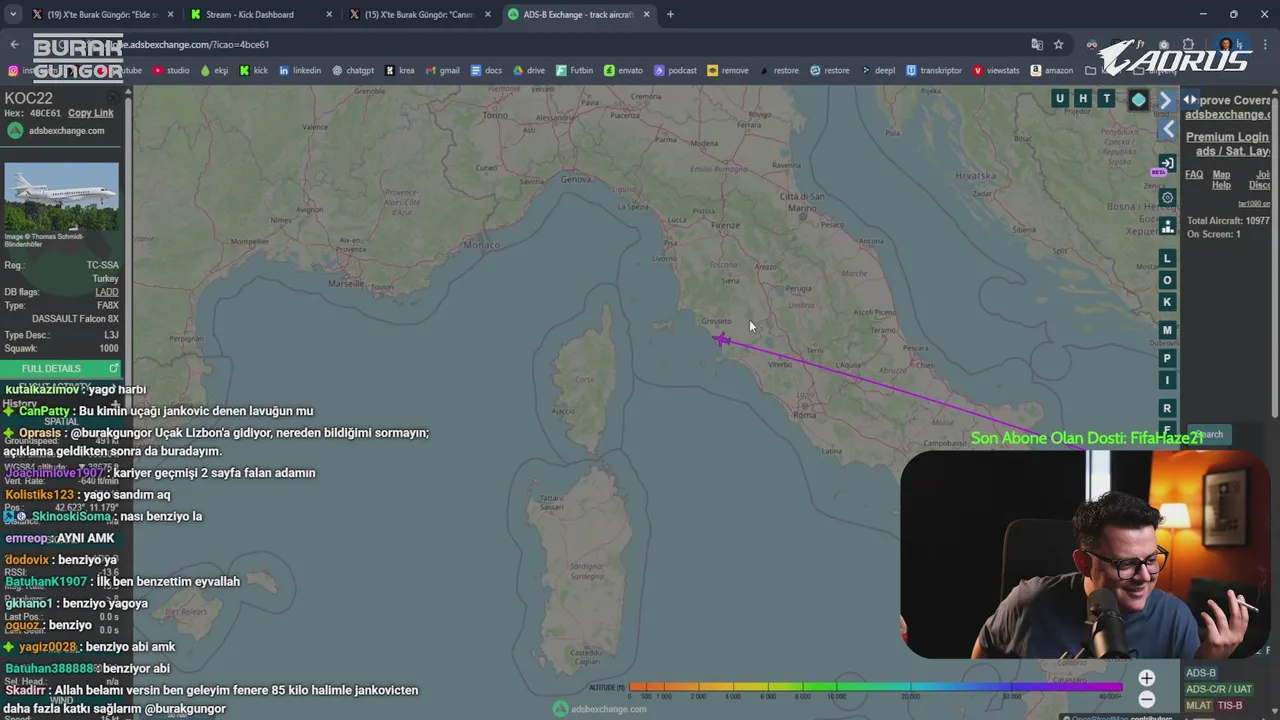This screenshot has width=1280, height=720.
Task: Toggle the M map button
Action: [x=1167, y=330]
